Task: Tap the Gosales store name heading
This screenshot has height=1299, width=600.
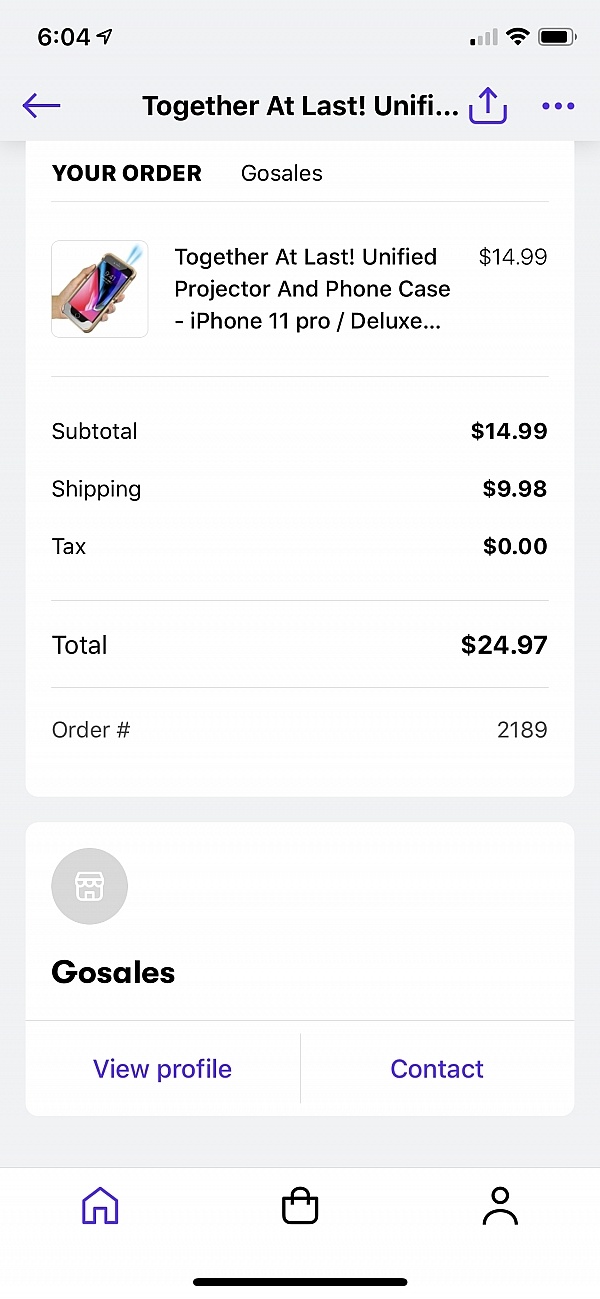Action: (x=113, y=971)
